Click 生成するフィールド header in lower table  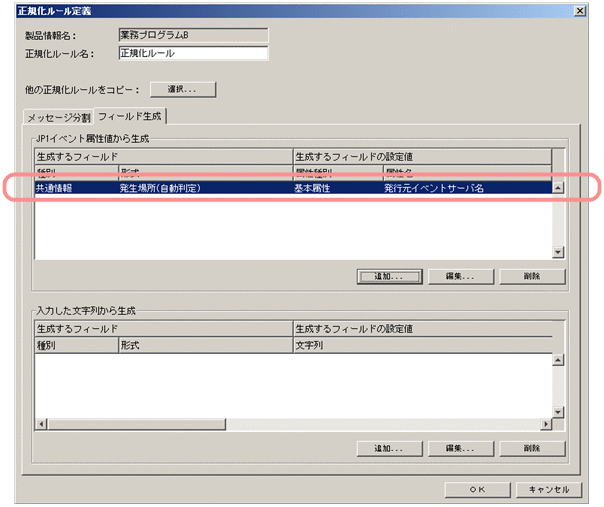(x=164, y=329)
